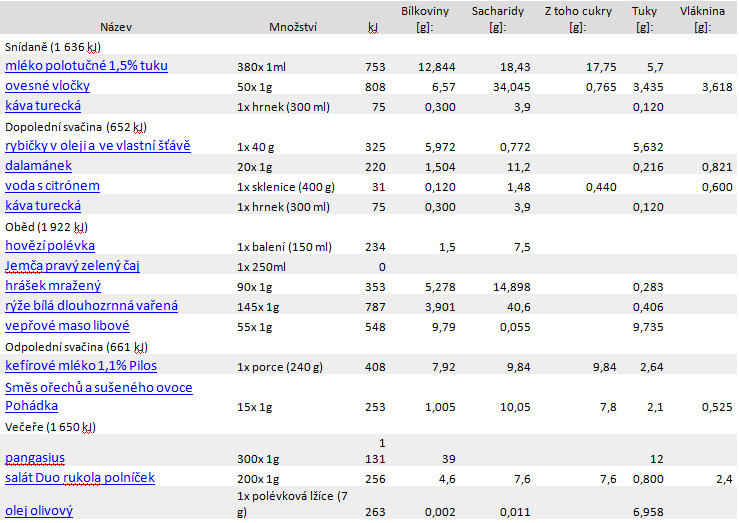Open káva turecká link under Dopolední svačina
Screen dimensions: 739x523
point(43,206)
